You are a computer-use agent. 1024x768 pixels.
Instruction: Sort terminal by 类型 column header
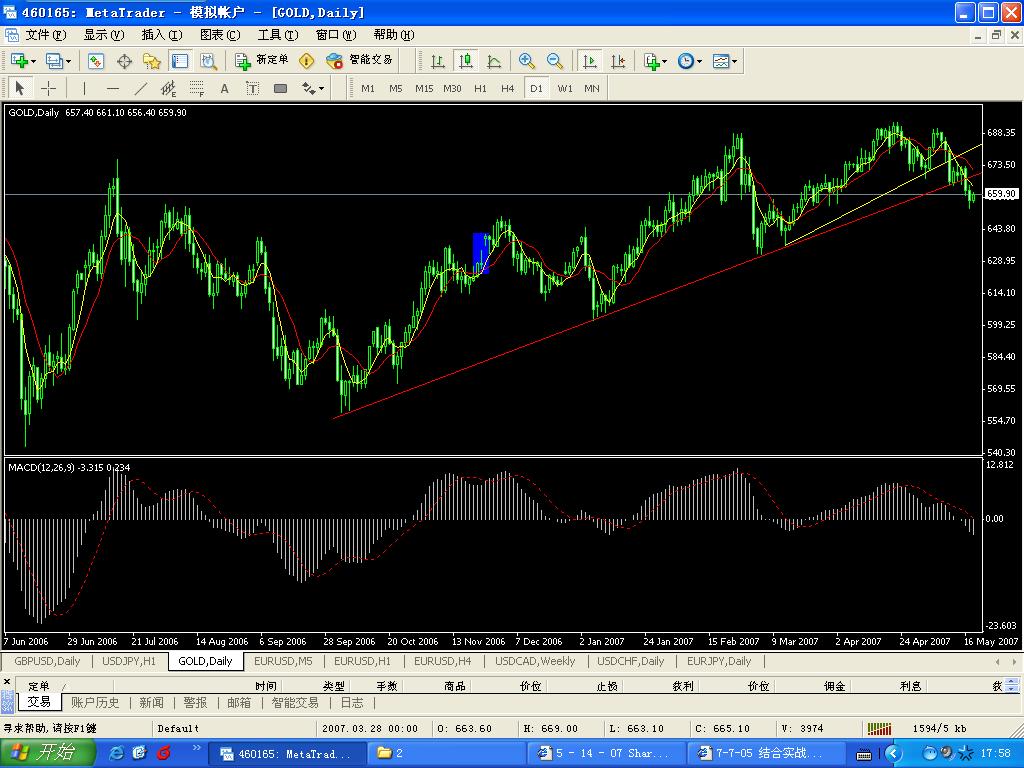coord(334,686)
